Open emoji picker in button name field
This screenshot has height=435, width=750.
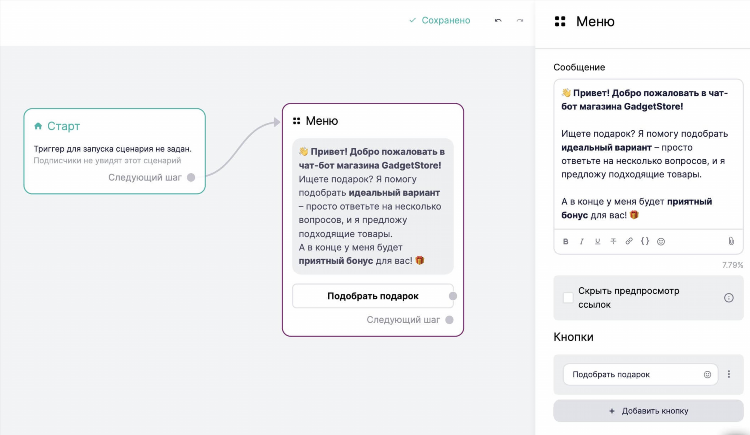point(707,374)
